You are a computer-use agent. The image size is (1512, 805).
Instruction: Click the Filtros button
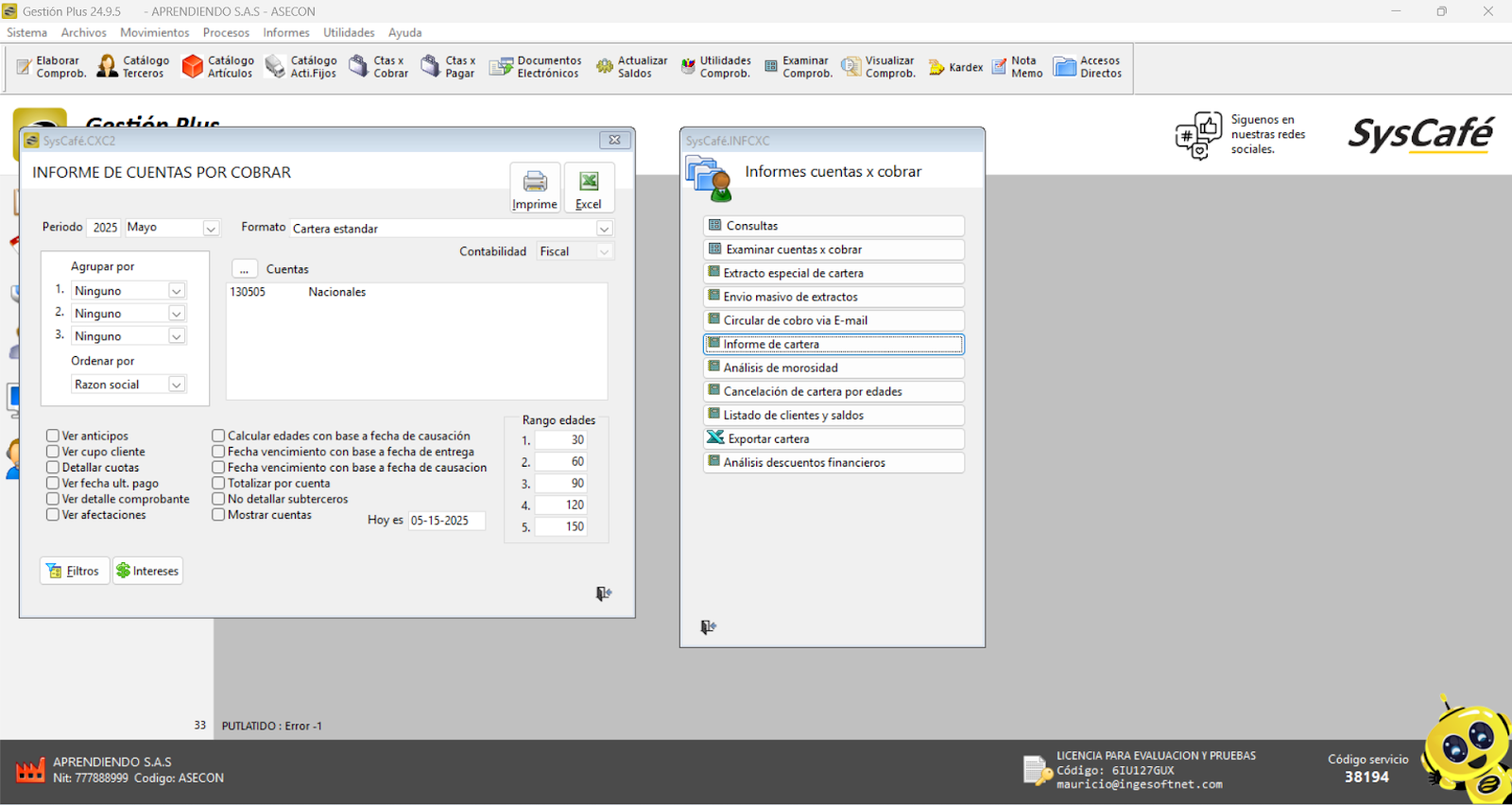point(74,571)
